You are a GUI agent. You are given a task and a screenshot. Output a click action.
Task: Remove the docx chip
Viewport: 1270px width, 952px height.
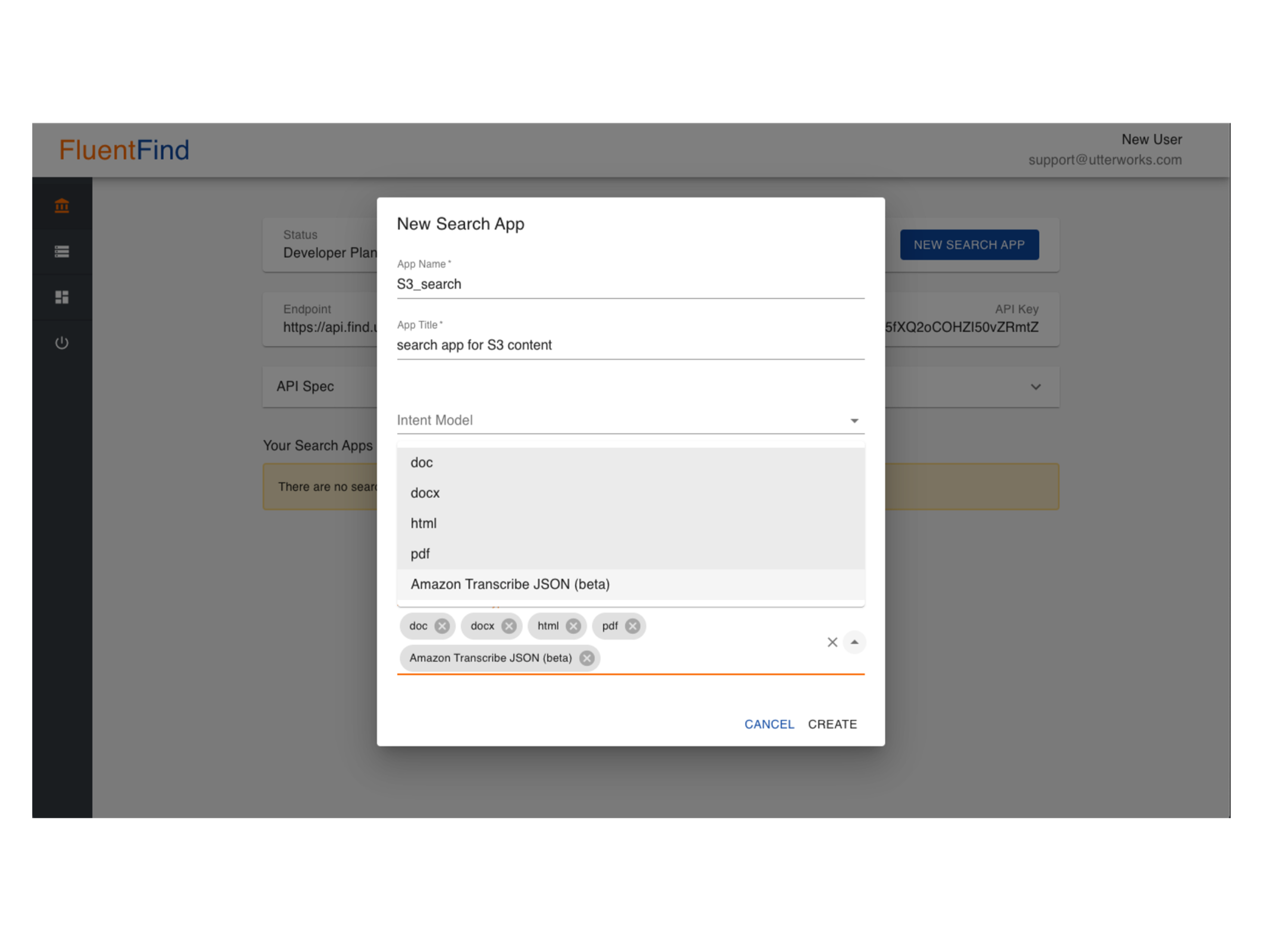click(509, 626)
